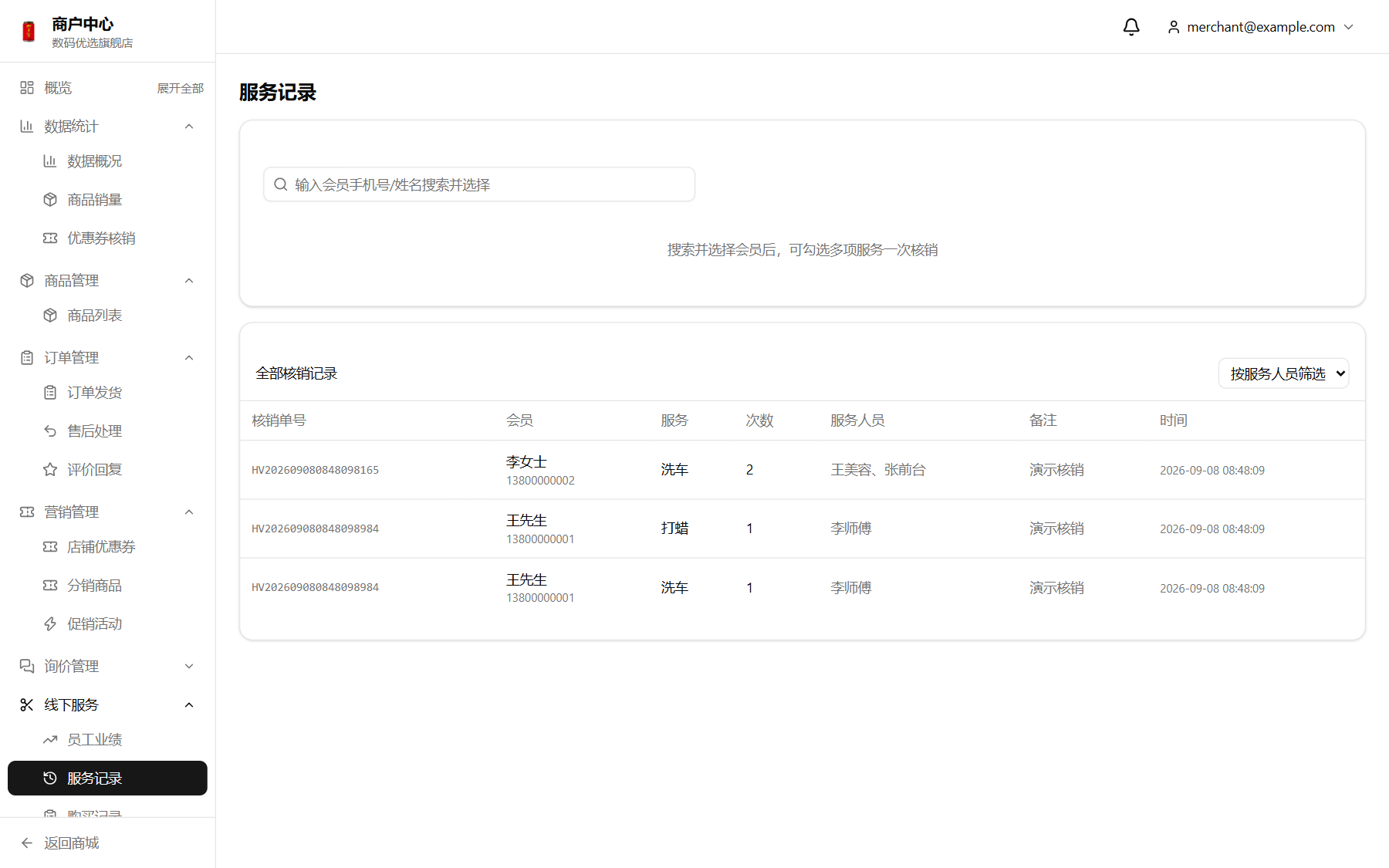
Task: Click the merchant center store logo
Action: coord(29,32)
